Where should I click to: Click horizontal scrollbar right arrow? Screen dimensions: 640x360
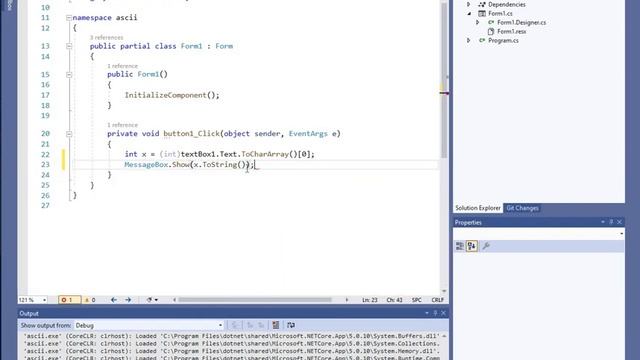(347, 300)
